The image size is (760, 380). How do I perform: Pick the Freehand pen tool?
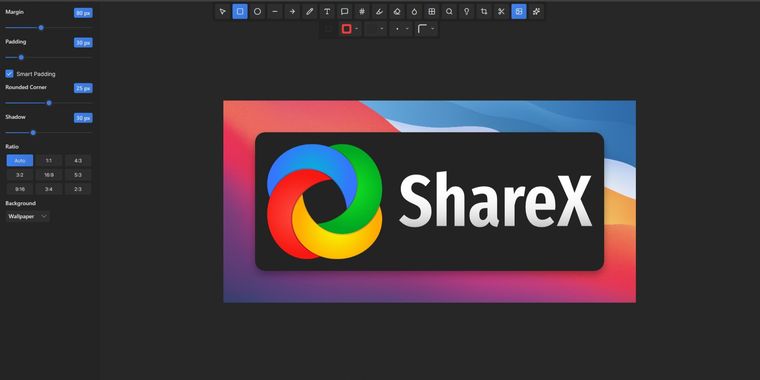coord(310,12)
